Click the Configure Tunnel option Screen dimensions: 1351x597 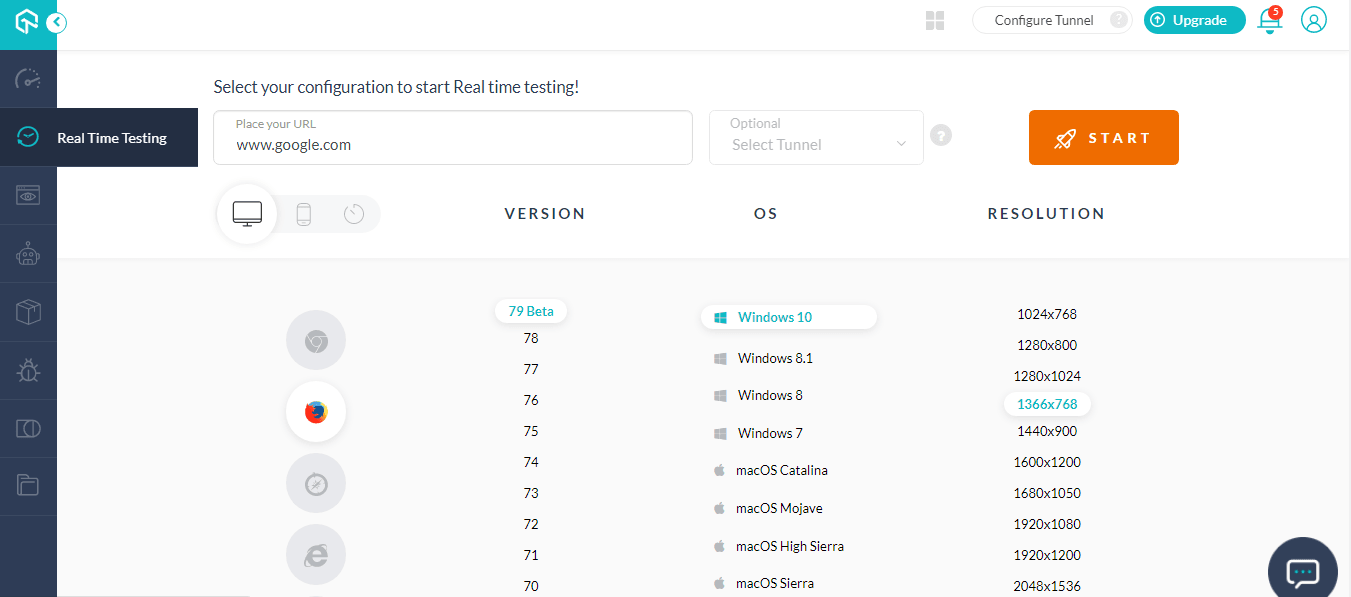pyautogui.click(x=1043, y=19)
